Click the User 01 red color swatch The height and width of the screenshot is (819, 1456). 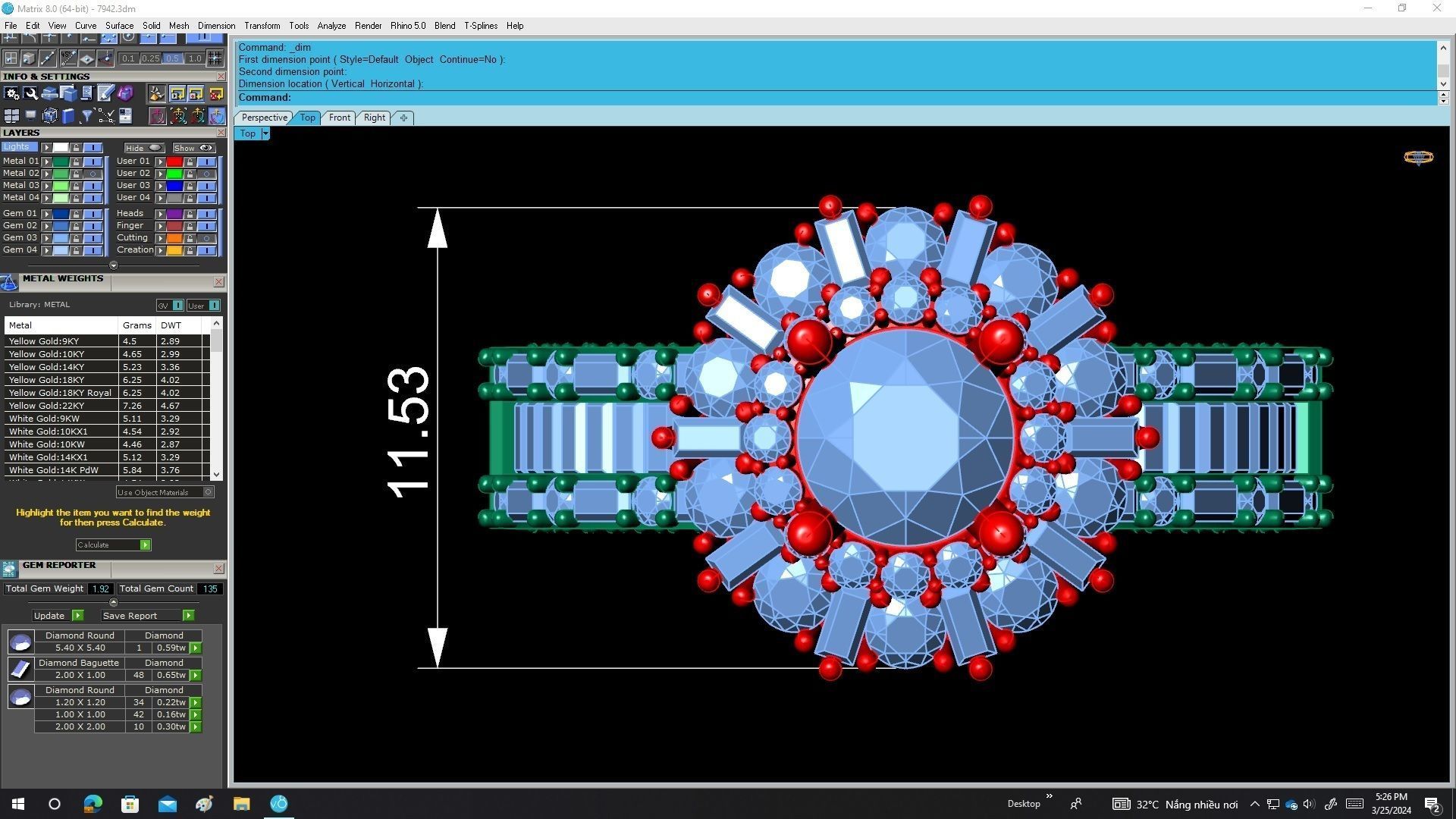pos(174,162)
